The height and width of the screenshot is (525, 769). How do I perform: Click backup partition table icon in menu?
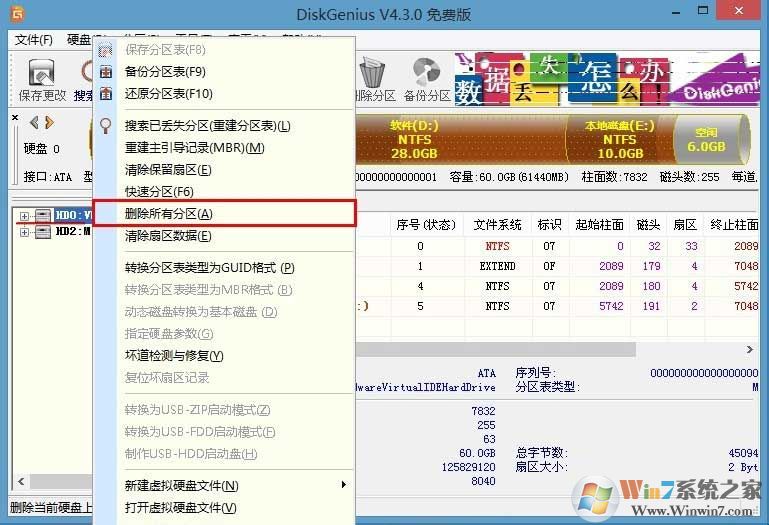[106, 72]
